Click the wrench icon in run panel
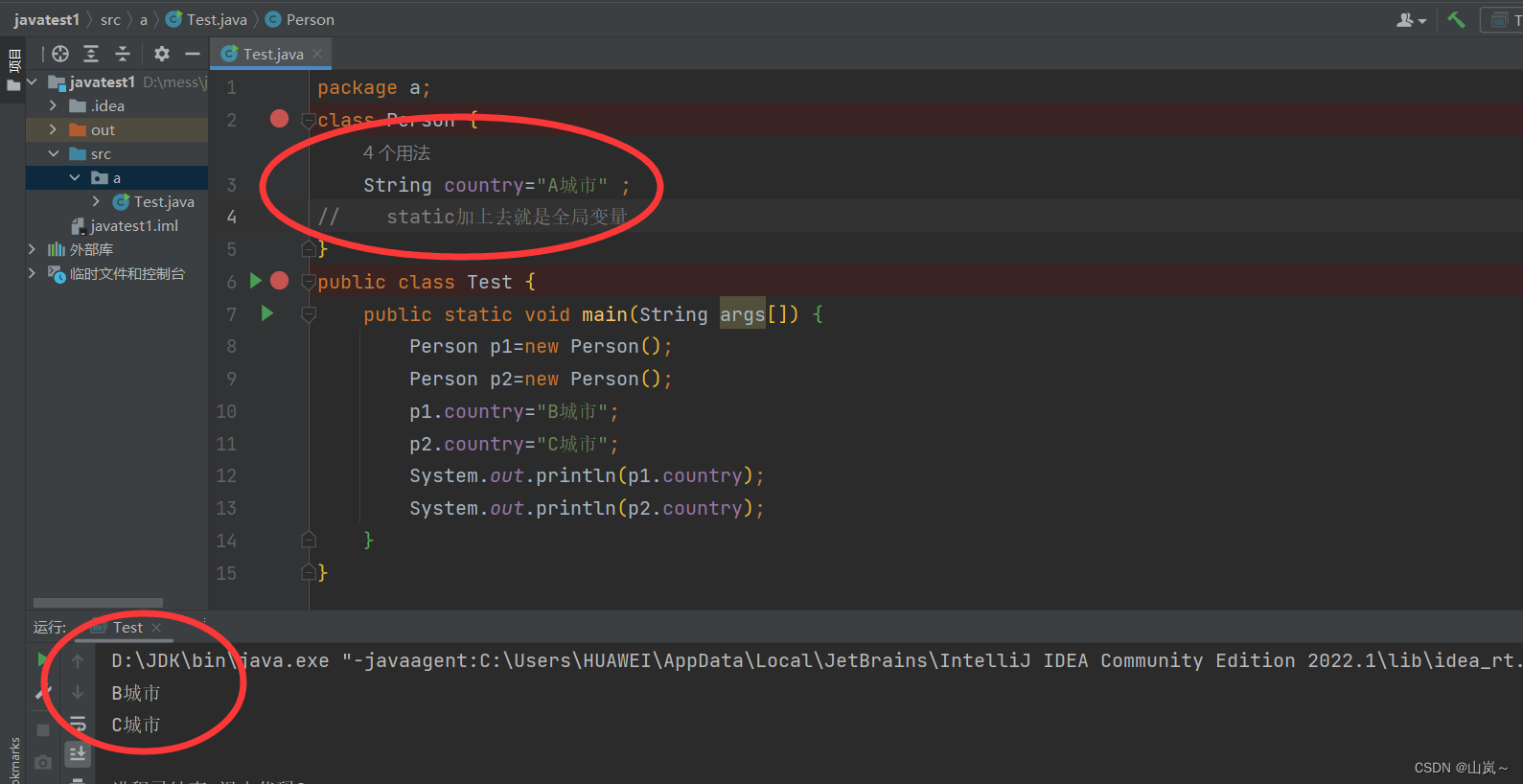 coord(42,693)
